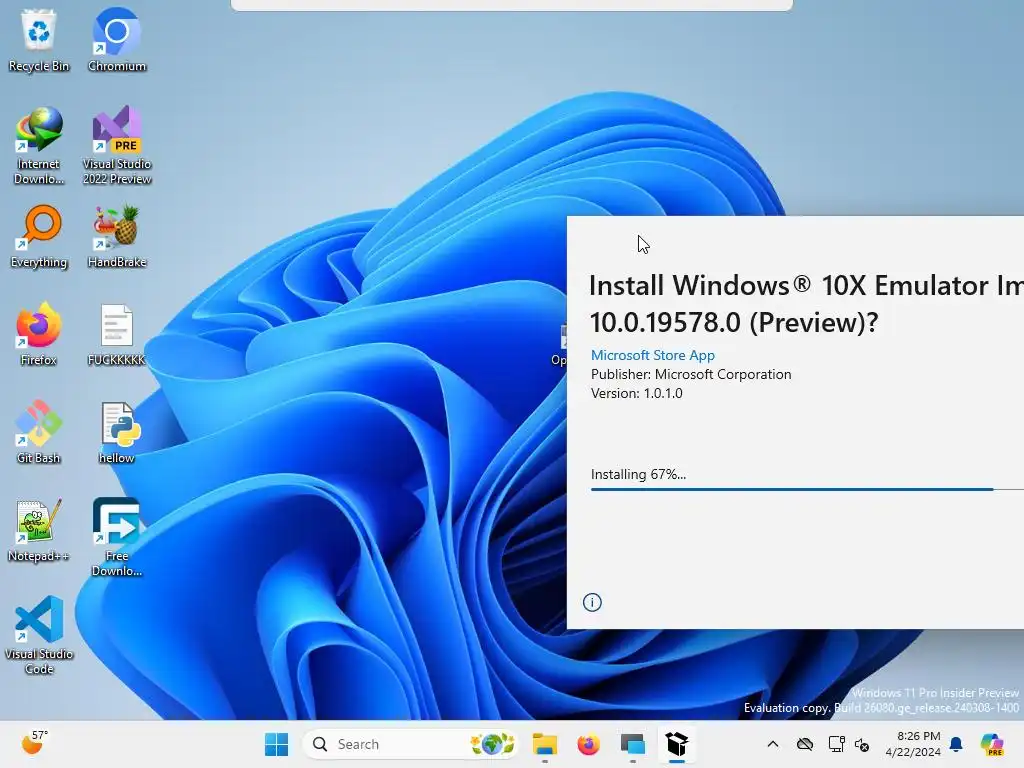Select the hellow Python file icon
Screen dimensions: 1024x768
(x=117, y=432)
